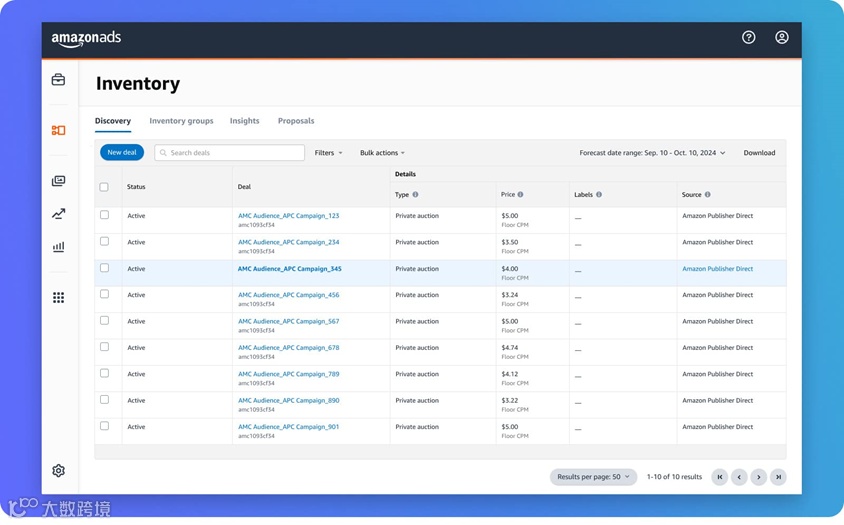Viewport: 844px width, 525px height.
Task: Click the 1-10 of 10 results text
Action: click(674, 477)
